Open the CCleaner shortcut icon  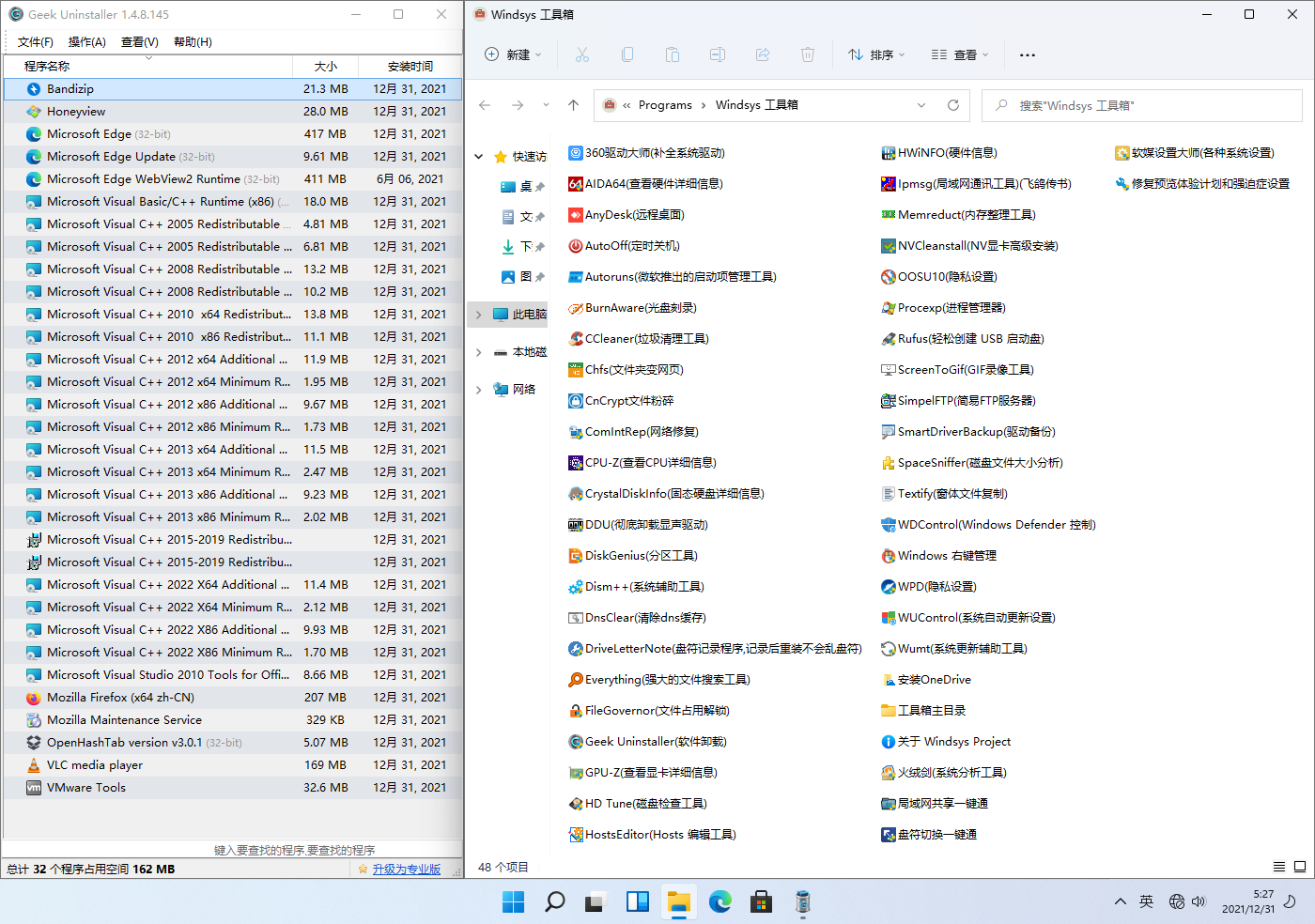click(576, 339)
